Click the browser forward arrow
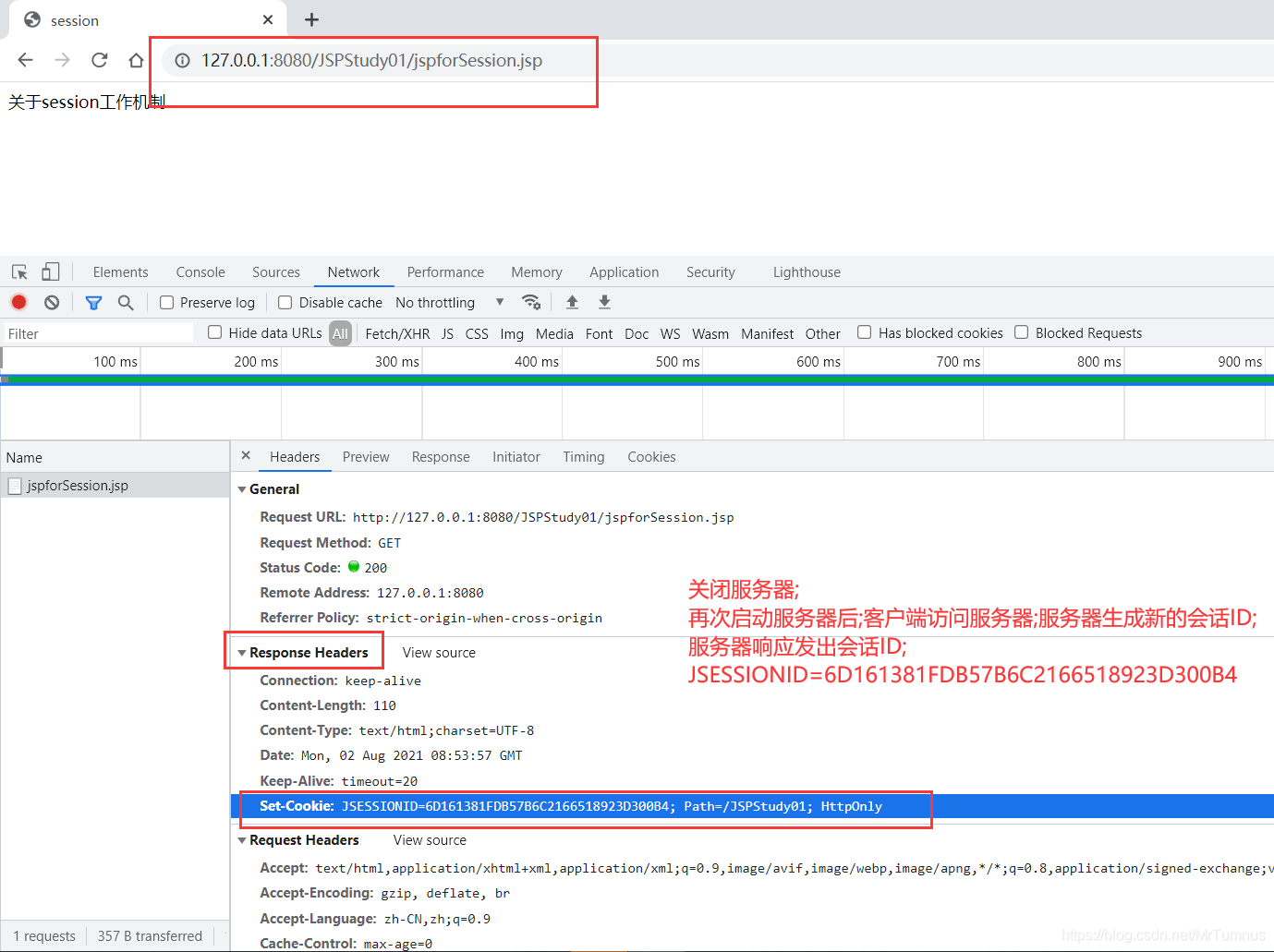 62,60
